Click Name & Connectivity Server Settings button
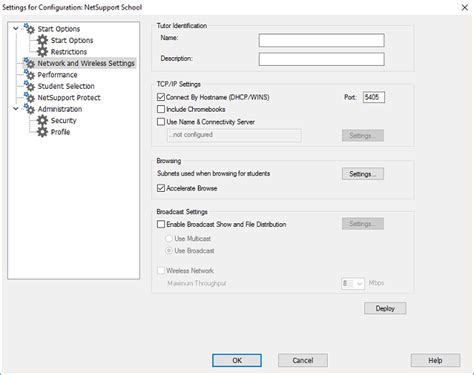The height and width of the screenshot is (375, 474). [363, 135]
